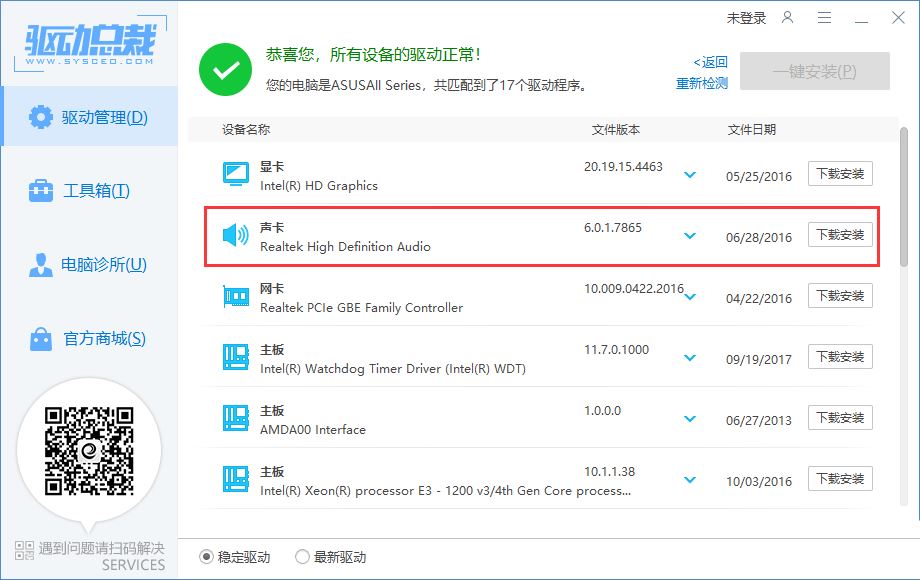Click the 重新检测 link
This screenshot has height=580, width=920.
pos(701,84)
